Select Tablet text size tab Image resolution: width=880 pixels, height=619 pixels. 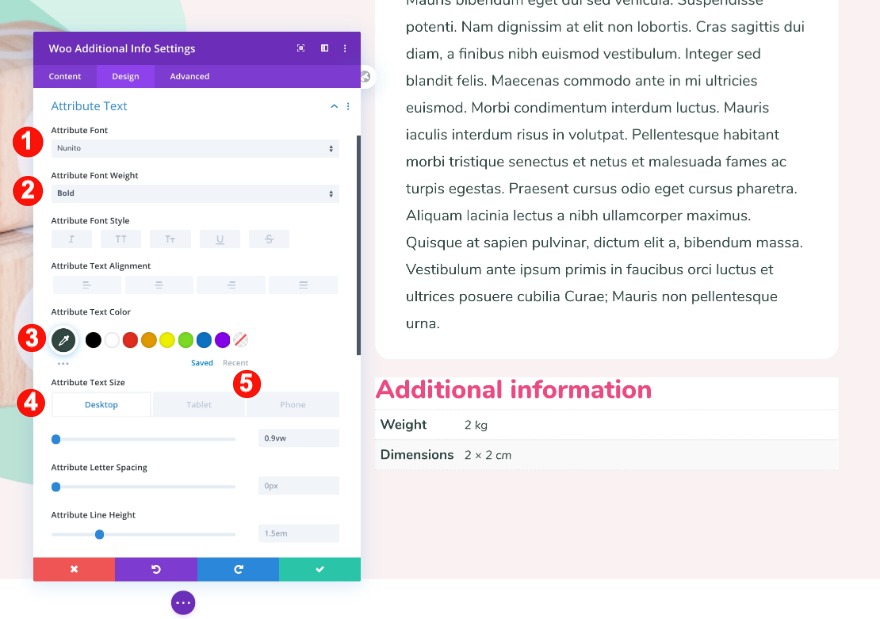click(199, 405)
